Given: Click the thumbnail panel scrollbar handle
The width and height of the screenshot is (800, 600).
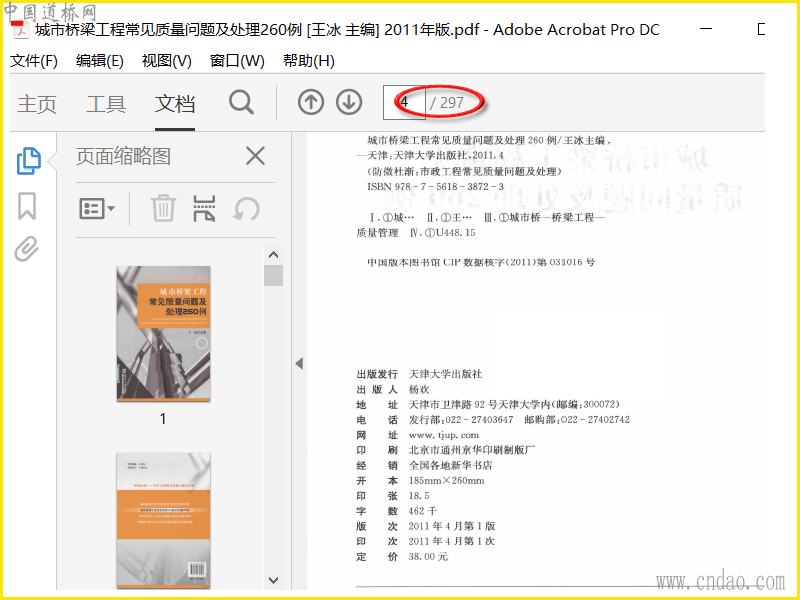Looking at the screenshot, I should [x=273, y=276].
